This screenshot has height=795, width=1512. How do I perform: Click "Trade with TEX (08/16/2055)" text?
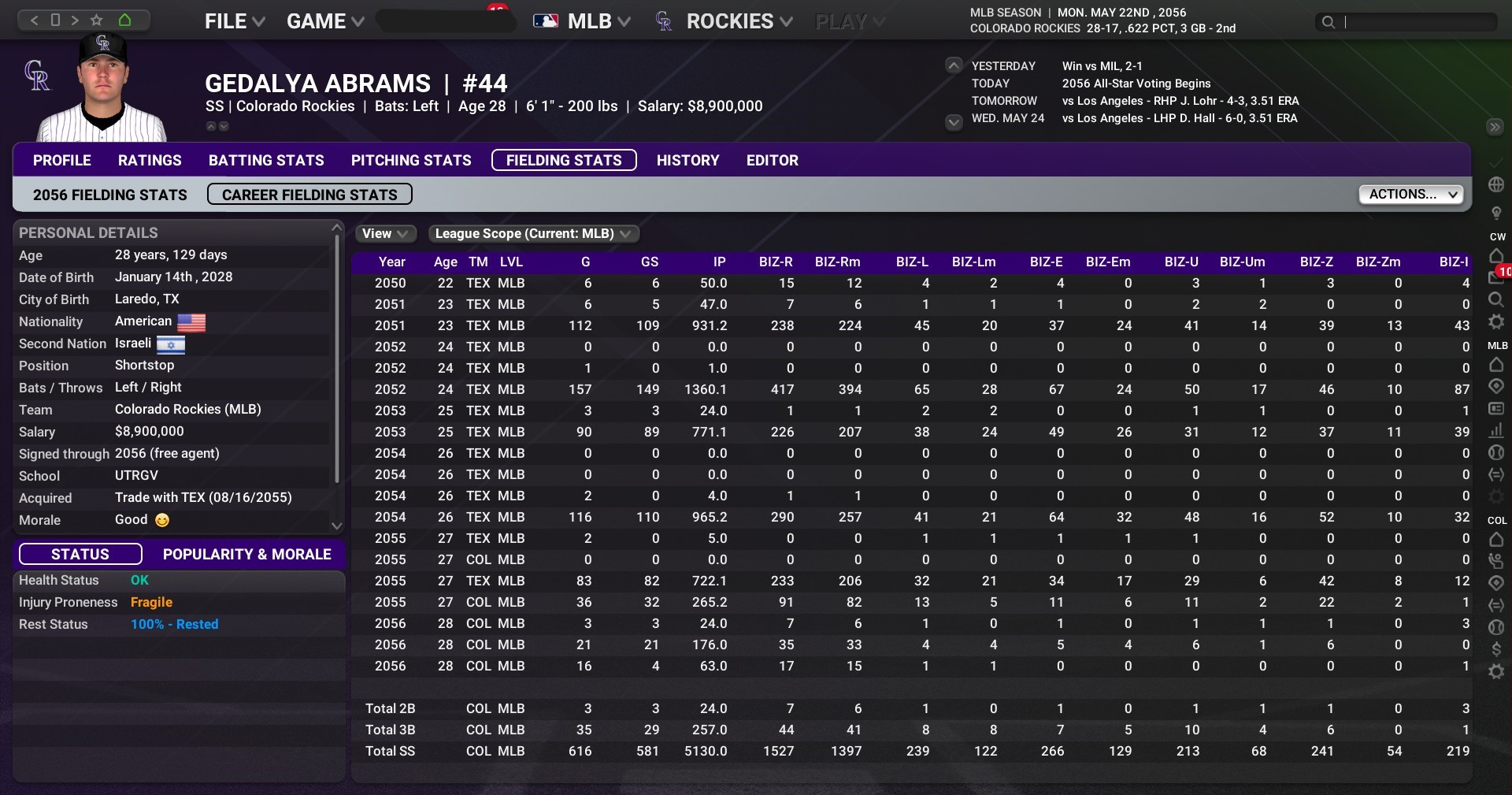click(x=203, y=498)
